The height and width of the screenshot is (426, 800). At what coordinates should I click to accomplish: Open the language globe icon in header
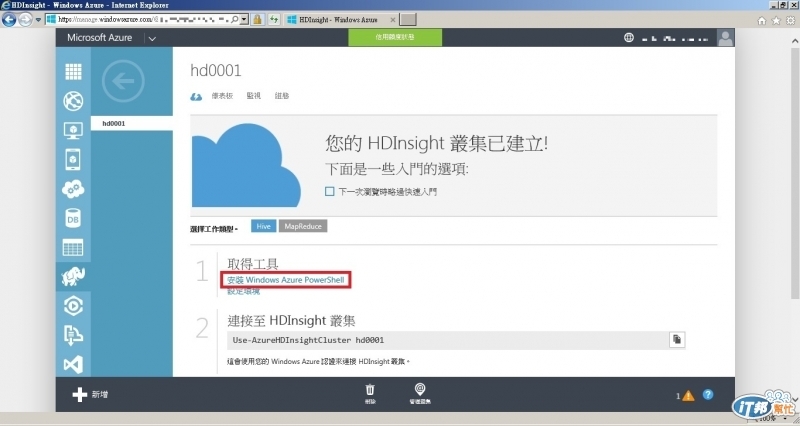pyautogui.click(x=629, y=37)
